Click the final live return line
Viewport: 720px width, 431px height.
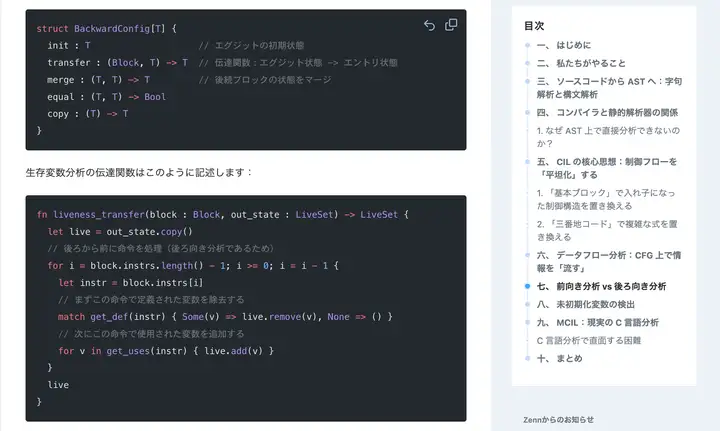coord(58,385)
